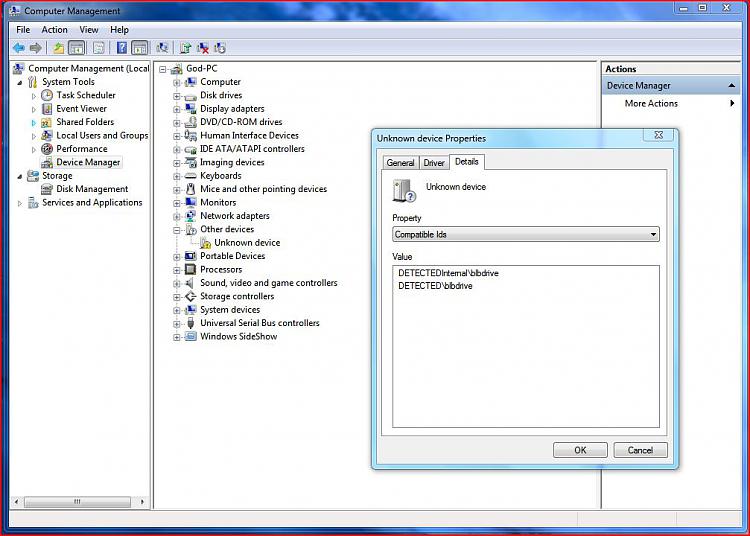Click the left pane scroll right arrow
The width and height of the screenshot is (750, 536).
(142, 502)
